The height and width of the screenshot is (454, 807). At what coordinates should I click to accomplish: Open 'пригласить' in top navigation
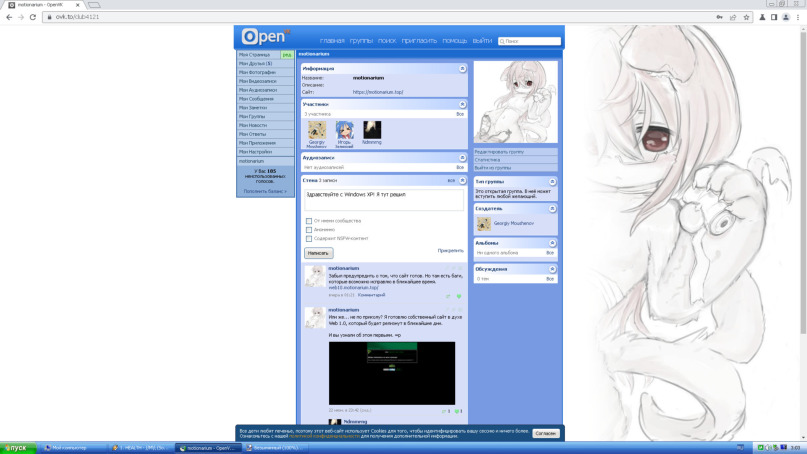click(x=419, y=41)
